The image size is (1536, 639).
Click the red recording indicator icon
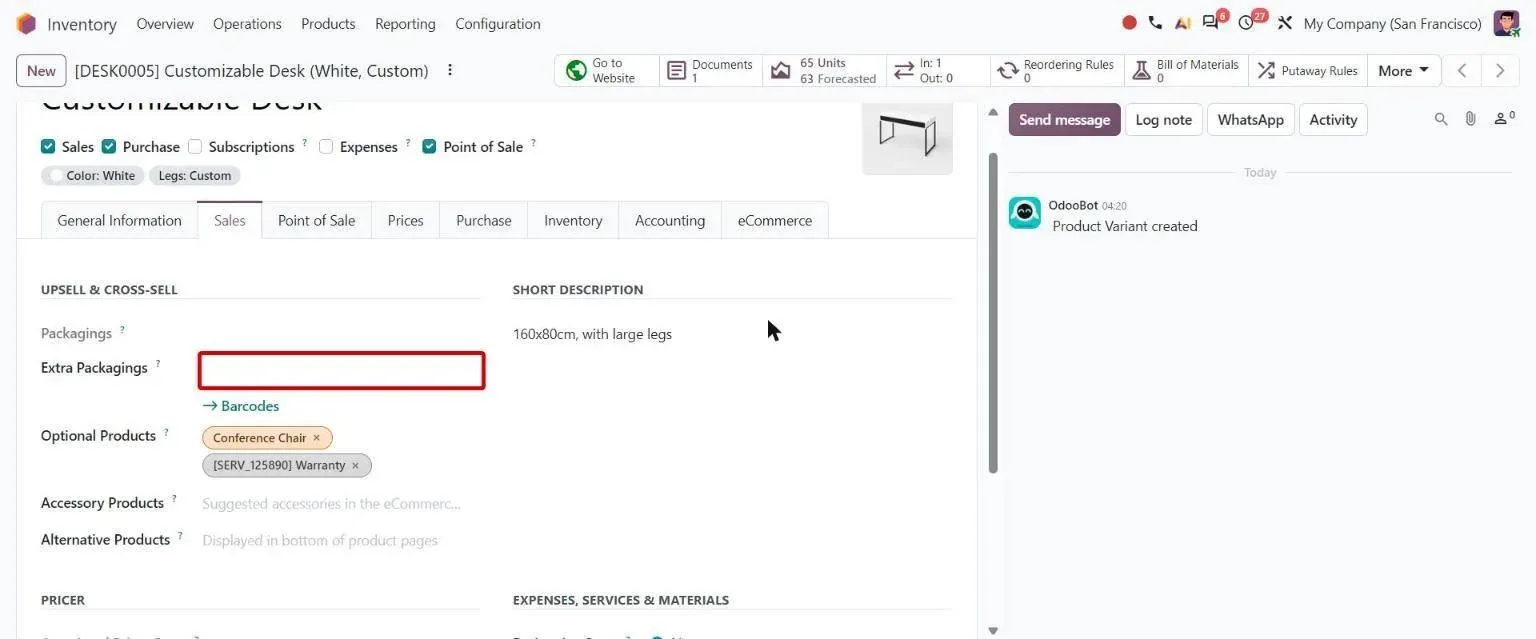click(x=1129, y=23)
